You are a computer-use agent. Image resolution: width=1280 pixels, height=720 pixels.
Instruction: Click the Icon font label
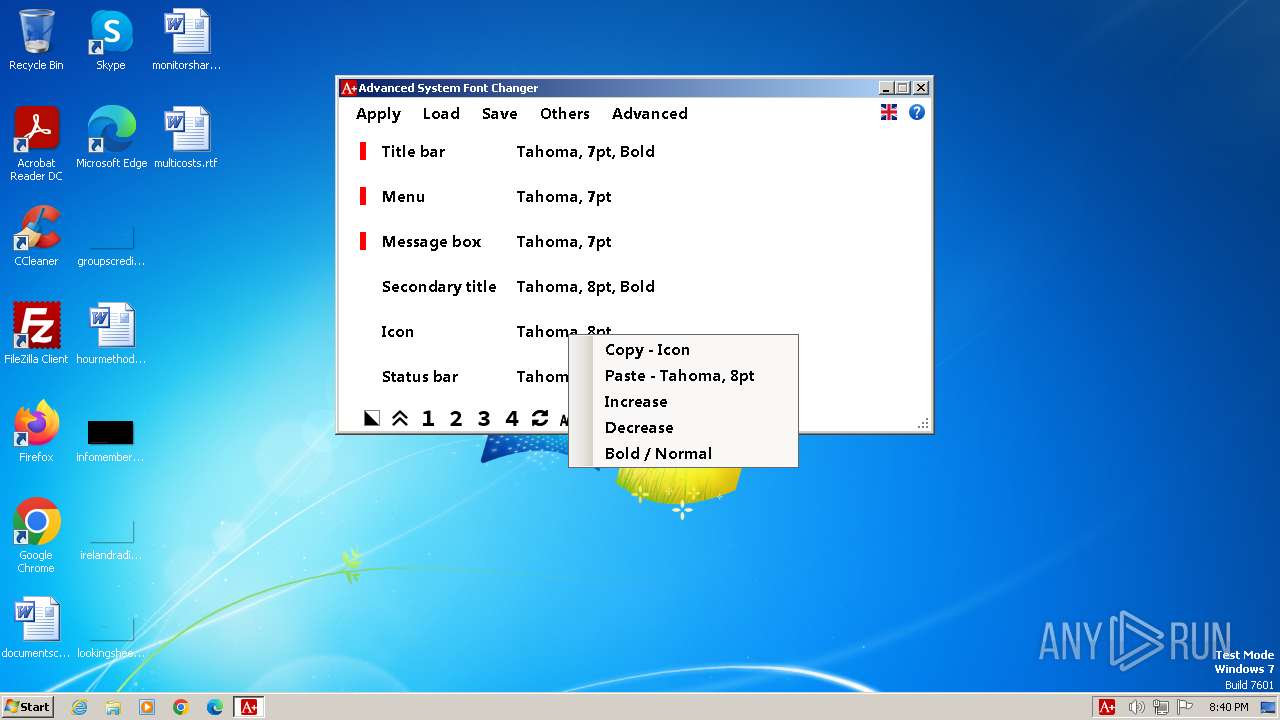(x=397, y=332)
